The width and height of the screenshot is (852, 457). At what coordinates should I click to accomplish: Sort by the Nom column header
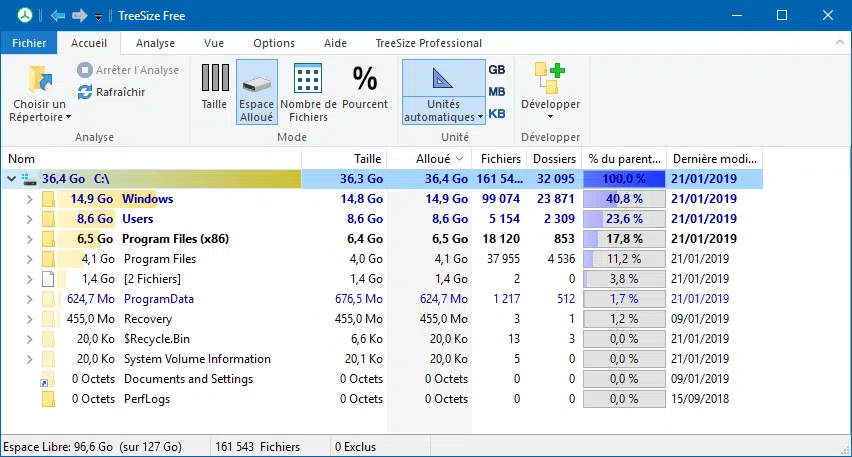[152, 159]
